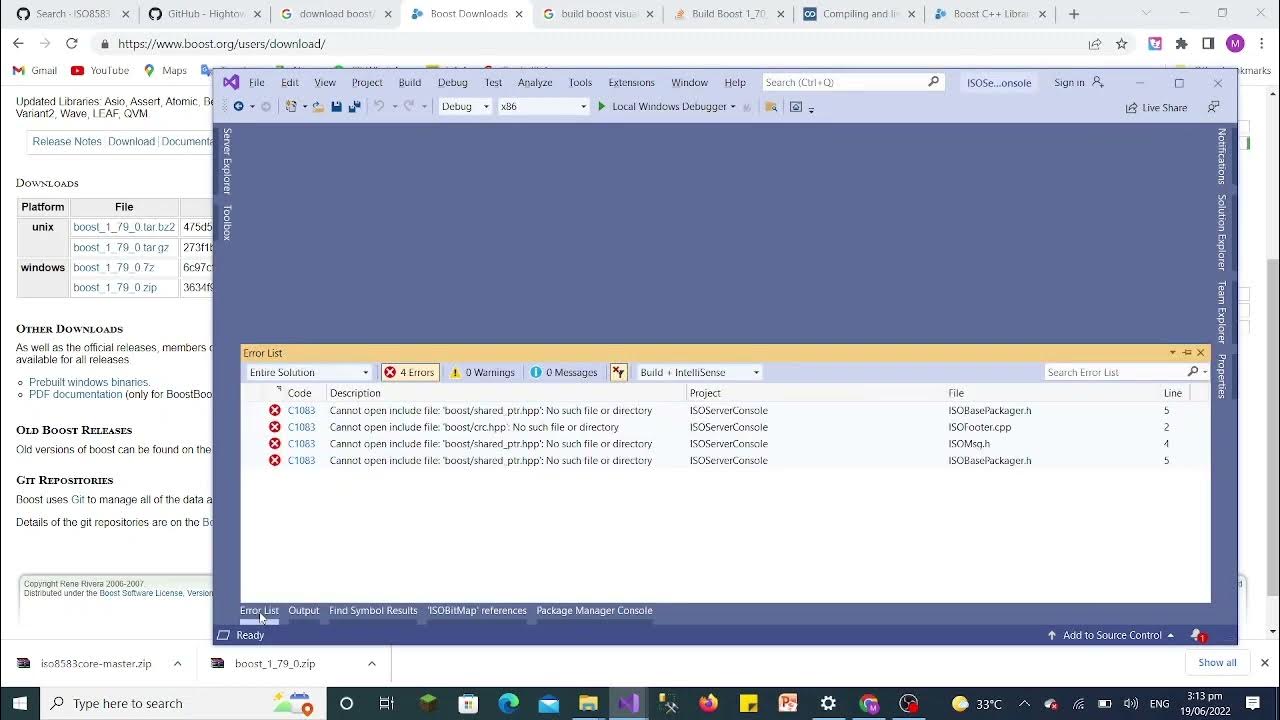This screenshot has width=1280, height=720.
Task: Click the browser reload icon
Action: pos(71,43)
